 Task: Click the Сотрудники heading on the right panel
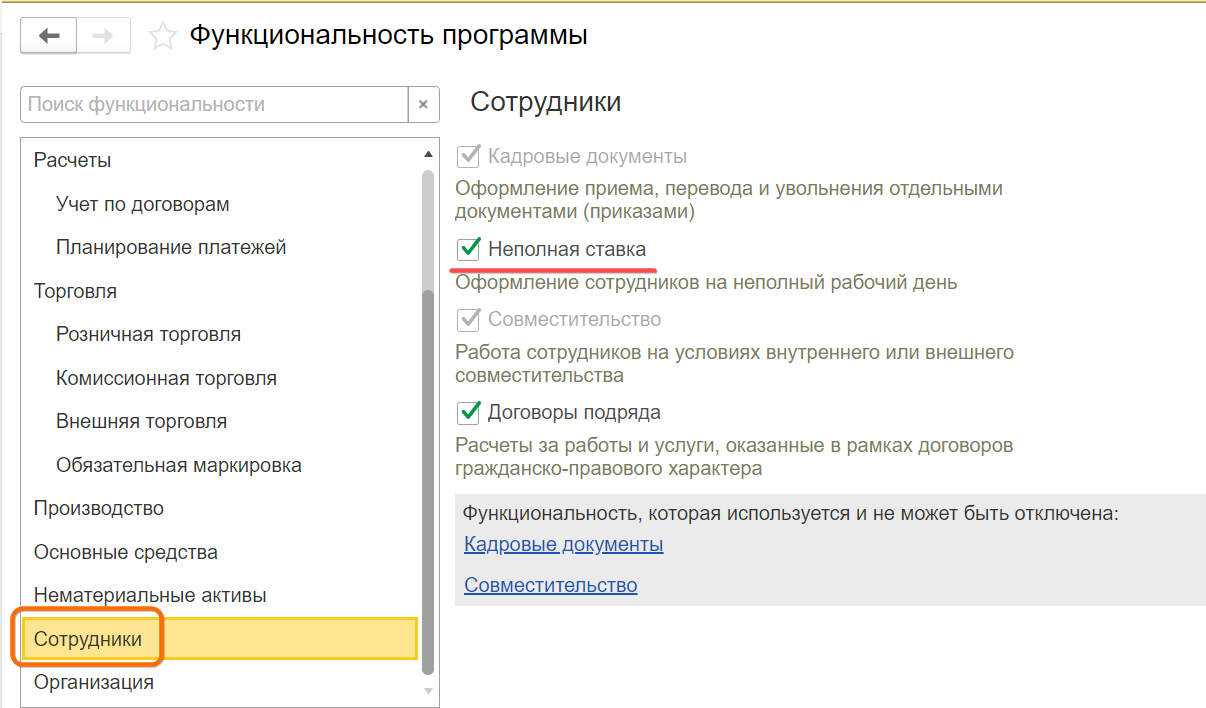[546, 102]
